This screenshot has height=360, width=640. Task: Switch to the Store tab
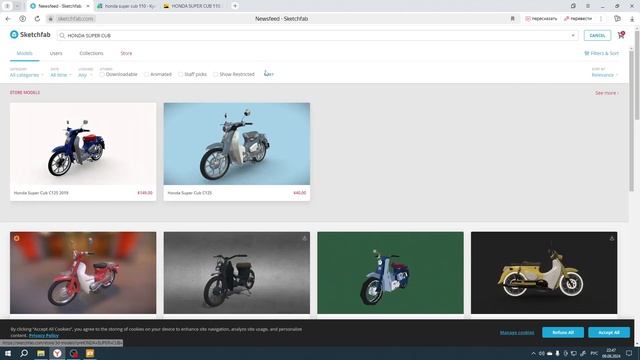126,53
